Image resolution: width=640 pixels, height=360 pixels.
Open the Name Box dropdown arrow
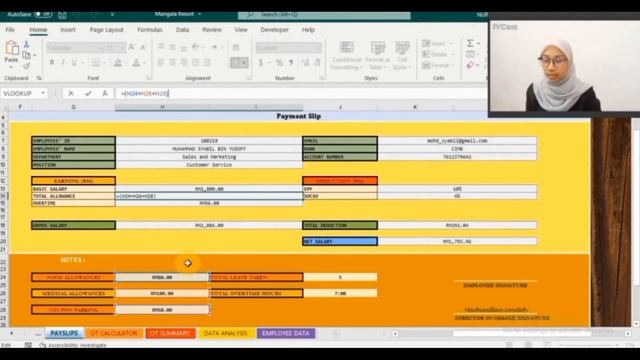tap(43, 93)
